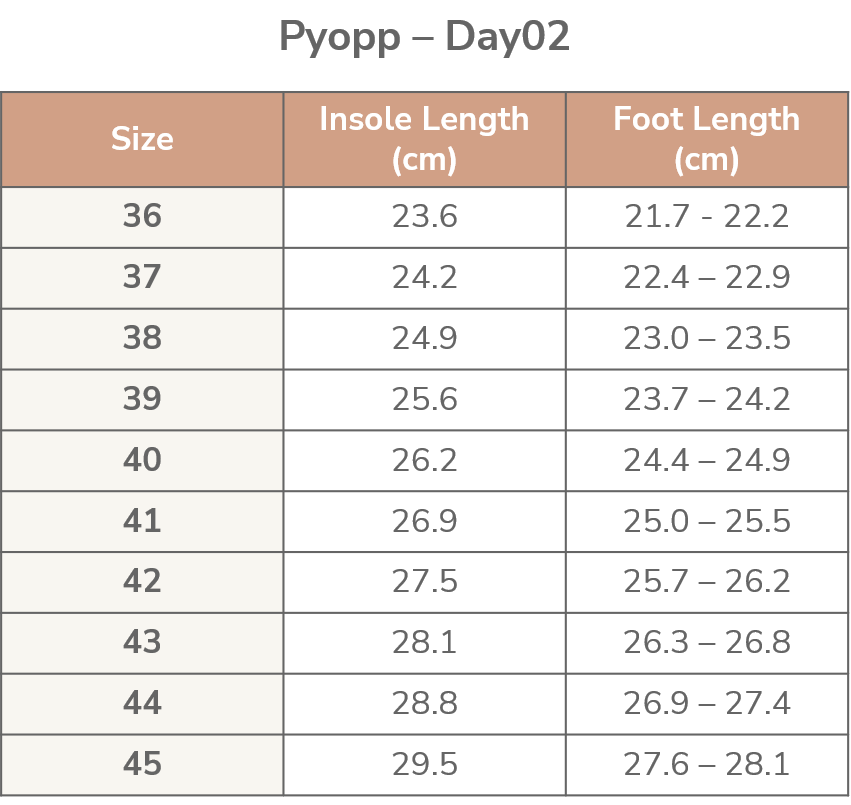This screenshot has height=805, width=851.
Task: Click insole length value 28.8
Action: point(424,704)
